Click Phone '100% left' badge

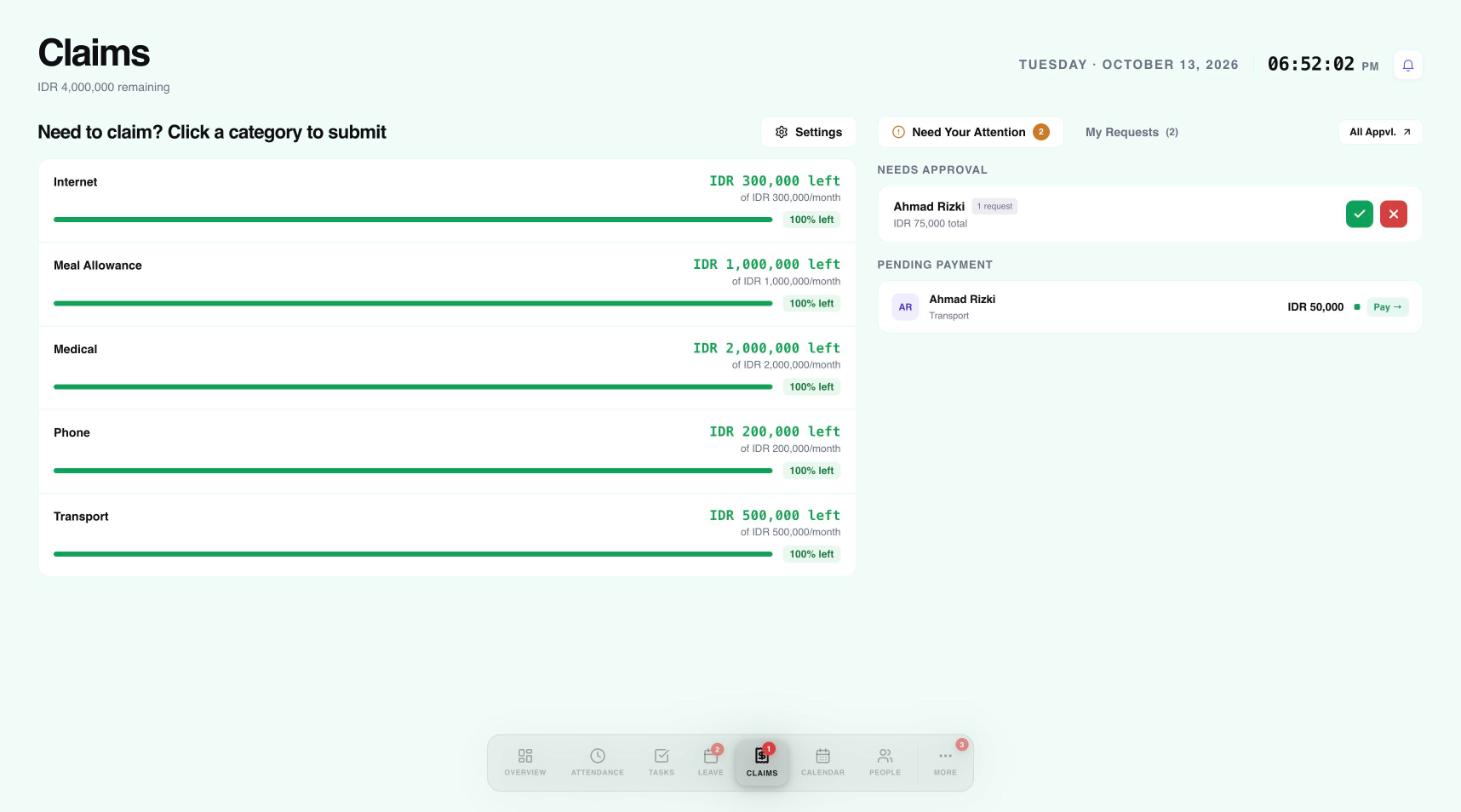tap(811, 470)
